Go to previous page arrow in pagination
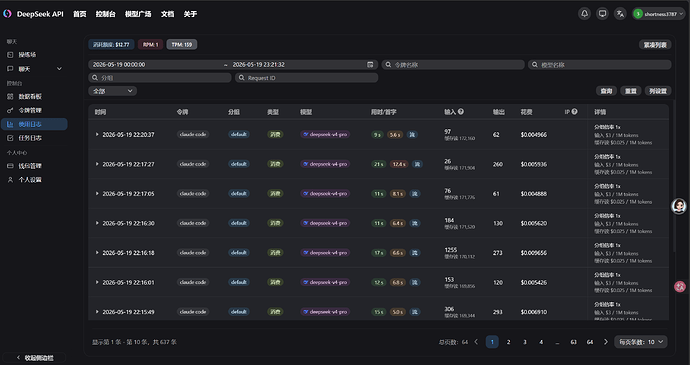The image size is (690, 365). pyautogui.click(x=476, y=342)
